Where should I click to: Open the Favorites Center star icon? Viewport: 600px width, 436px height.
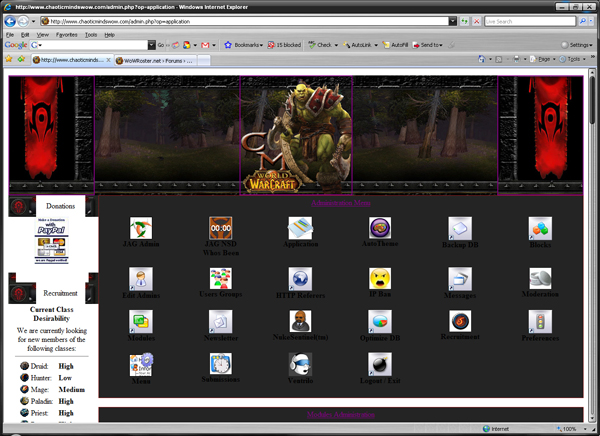click(x=8, y=59)
